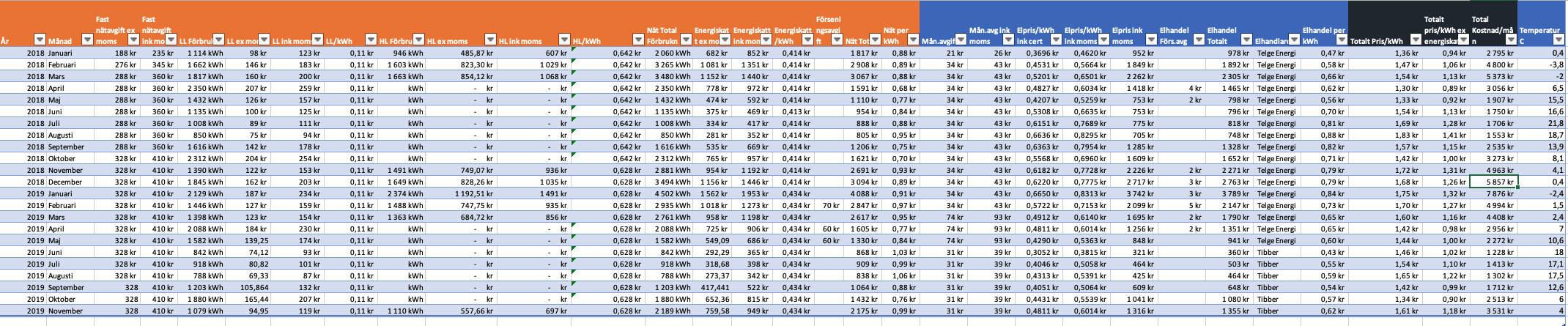Open the Elhandlare column filter dropdown
Image resolution: width=1568 pixels, height=326 pixels.
pyautogui.click(x=1293, y=41)
